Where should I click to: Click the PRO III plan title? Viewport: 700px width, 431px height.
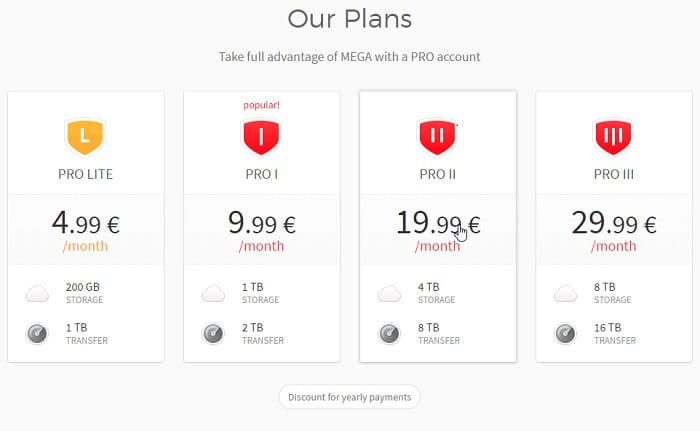tap(614, 174)
